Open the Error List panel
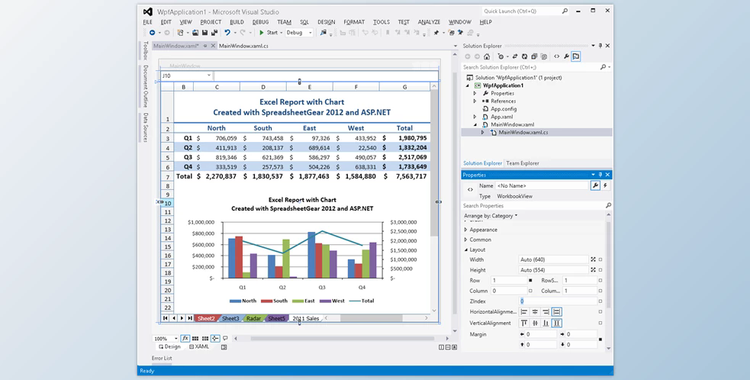Screen dimensions: 750x380 (162, 358)
